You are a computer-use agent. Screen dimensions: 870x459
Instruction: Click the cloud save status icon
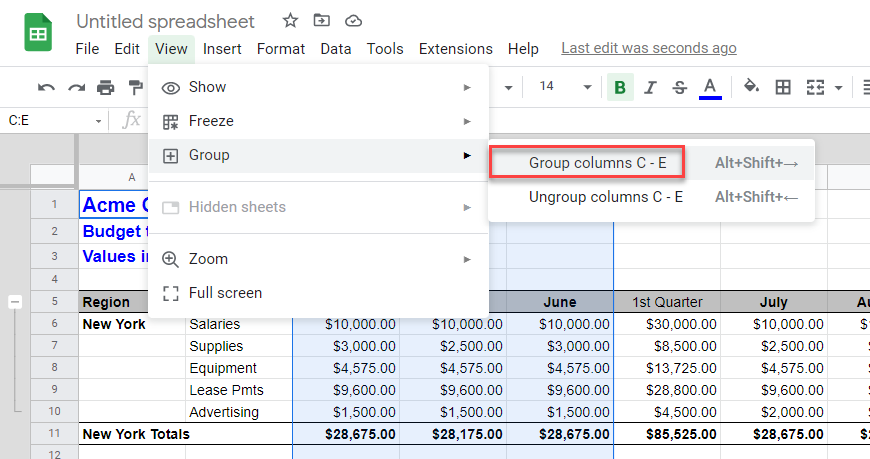pos(353,21)
